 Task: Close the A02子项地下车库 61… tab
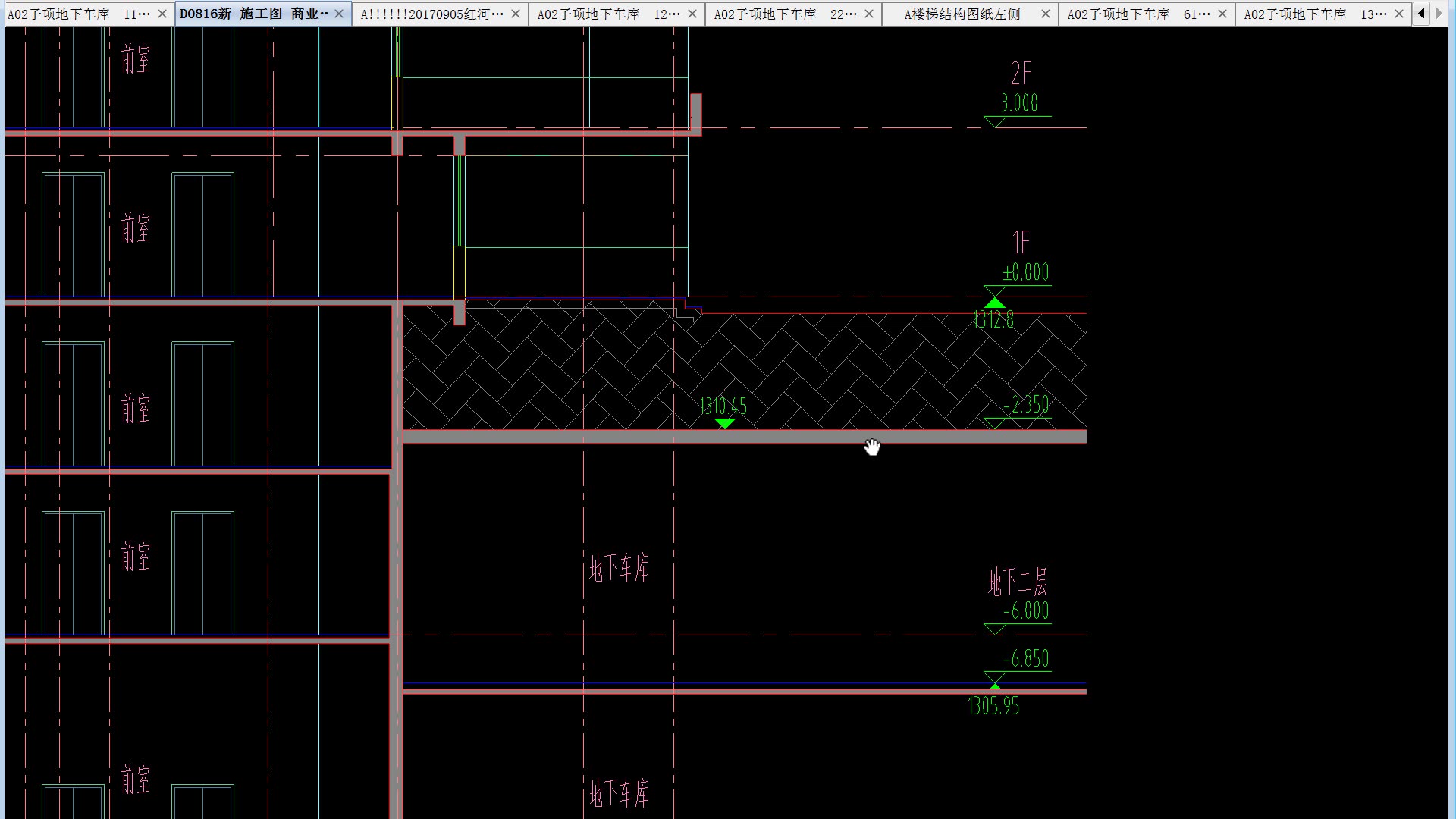click(1222, 14)
